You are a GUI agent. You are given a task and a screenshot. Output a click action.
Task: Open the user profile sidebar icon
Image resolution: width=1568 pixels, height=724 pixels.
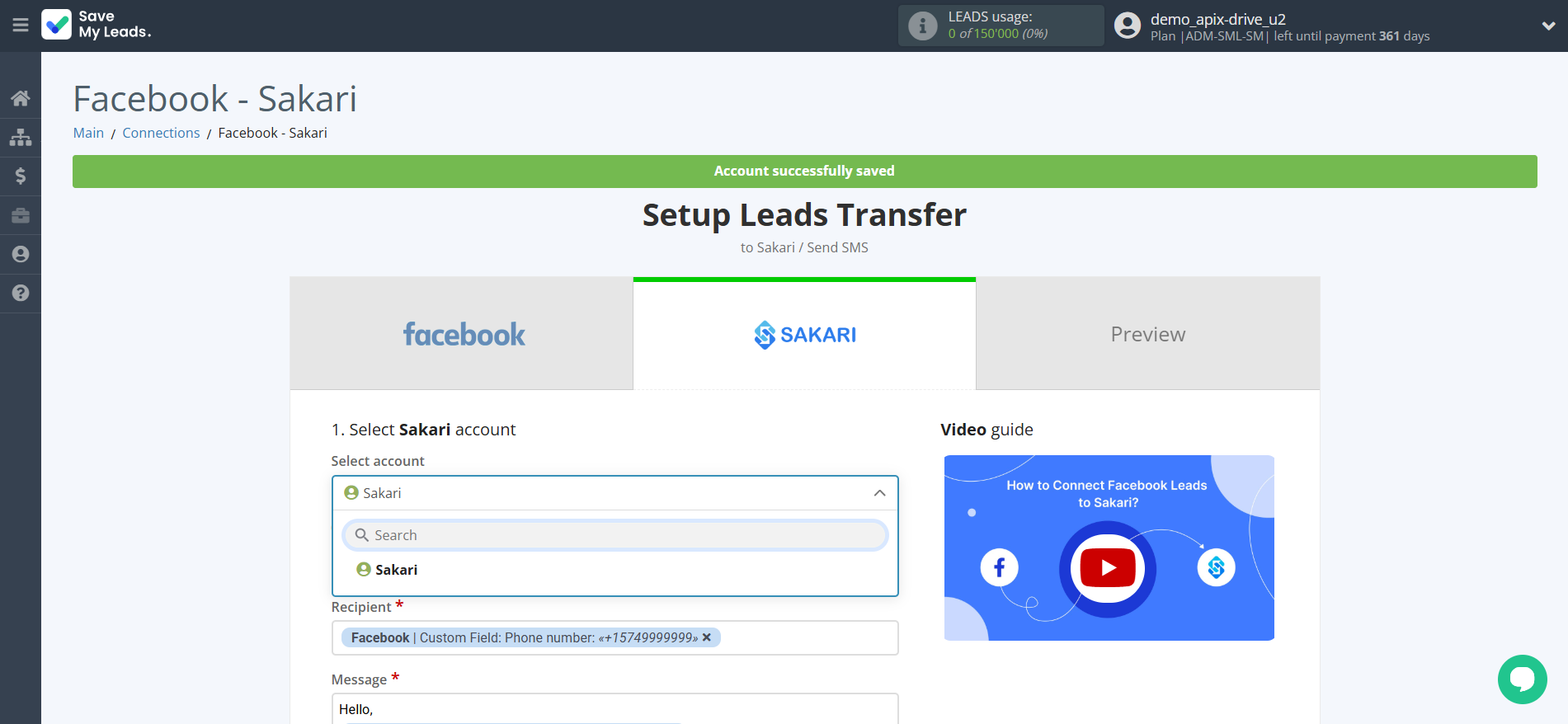21,254
